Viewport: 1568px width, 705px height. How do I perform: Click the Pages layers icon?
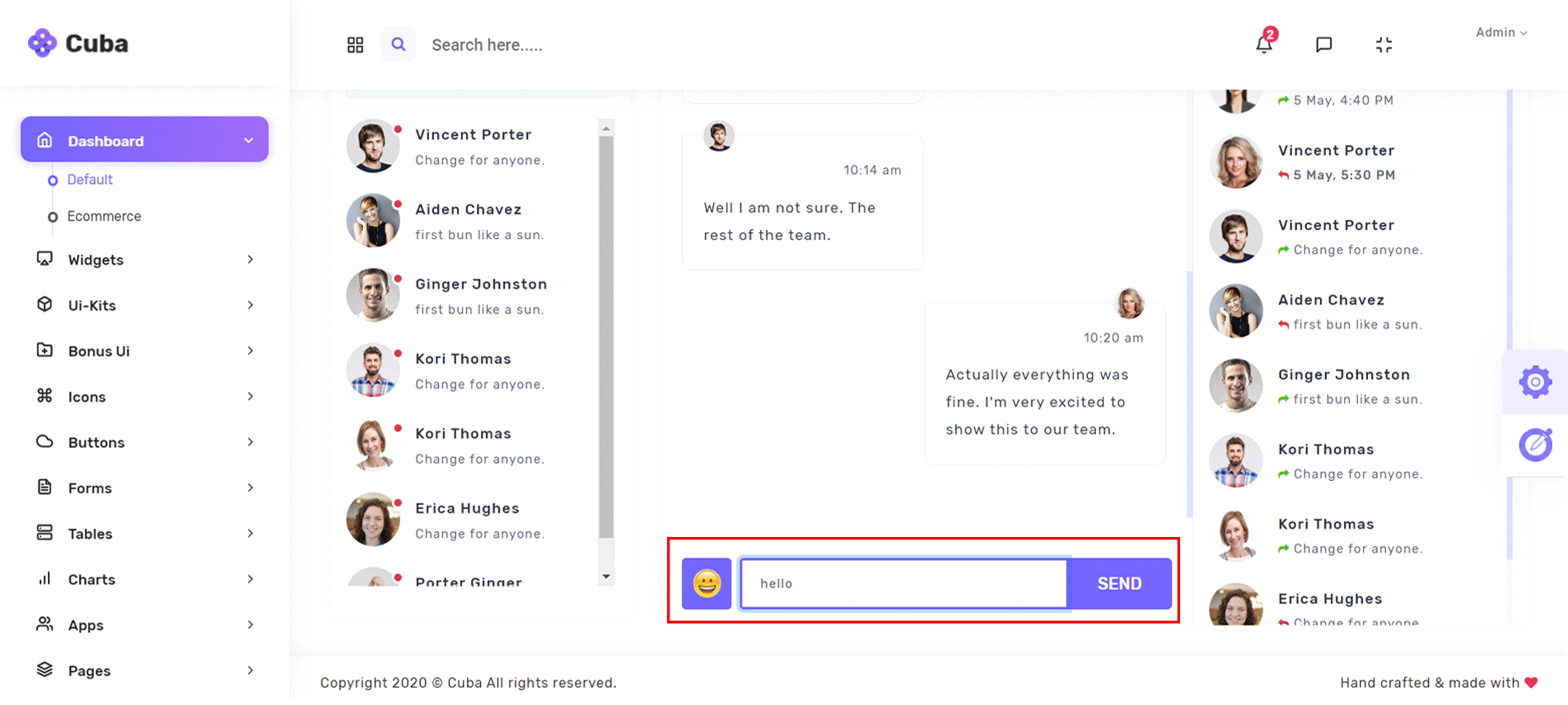pyautogui.click(x=45, y=670)
